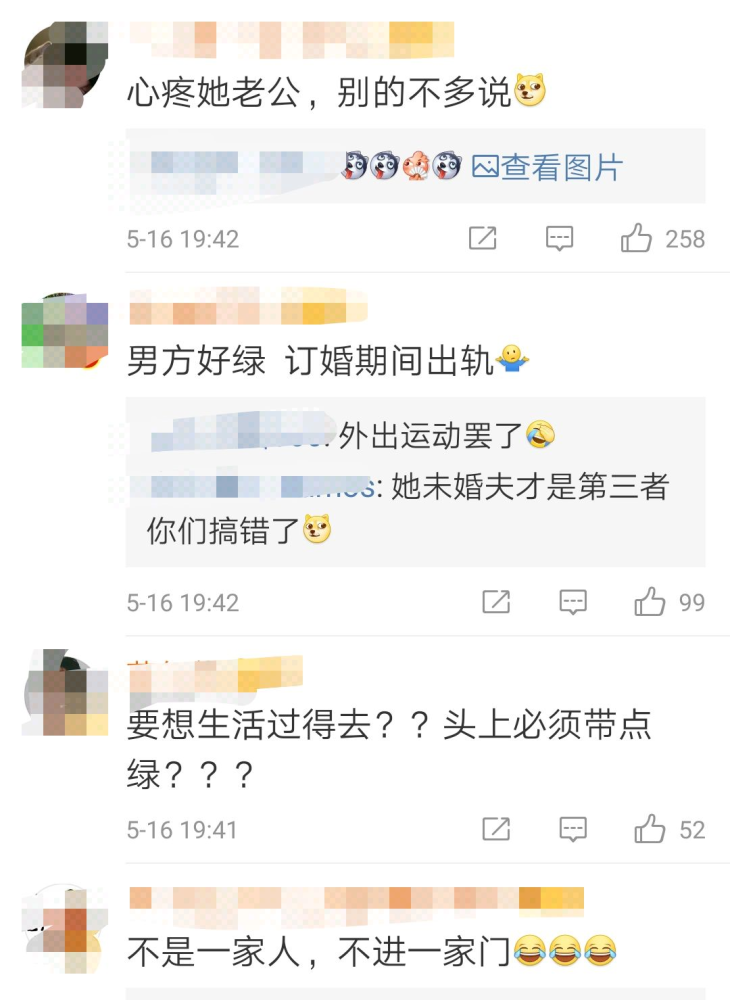This screenshot has height=1000, width=730.
Task: Repost the 要想生活过得去 comment
Action: point(496,829)
